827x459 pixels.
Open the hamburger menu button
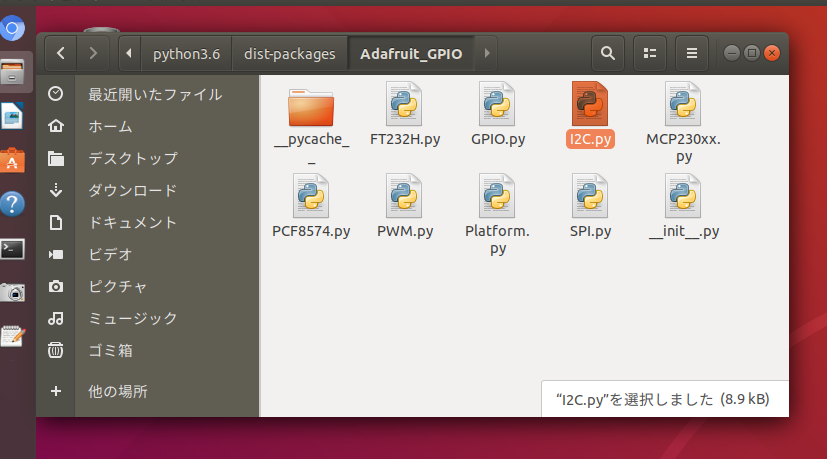point(691,53)
